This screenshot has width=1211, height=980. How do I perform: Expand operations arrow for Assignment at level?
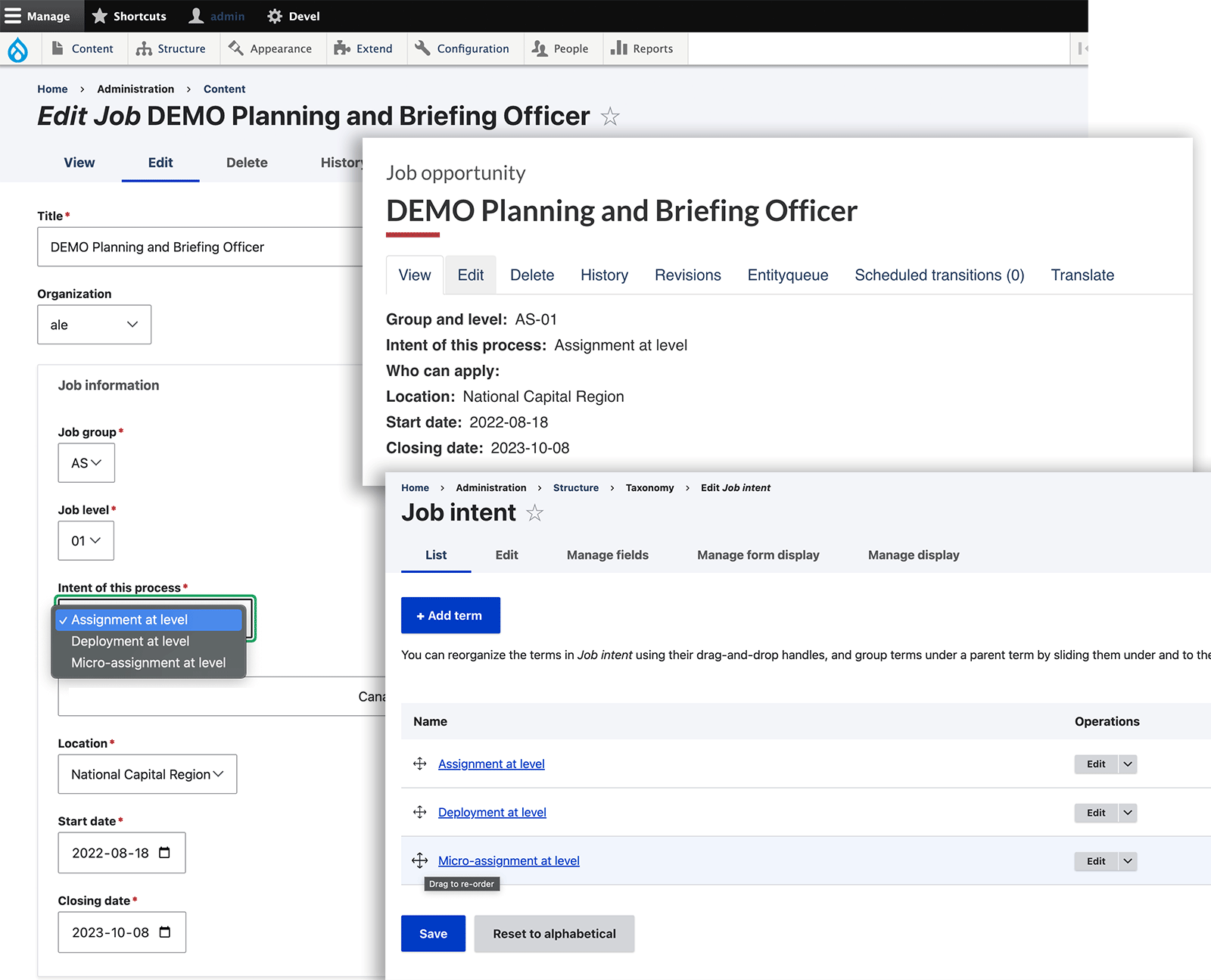pos(1128,764)
